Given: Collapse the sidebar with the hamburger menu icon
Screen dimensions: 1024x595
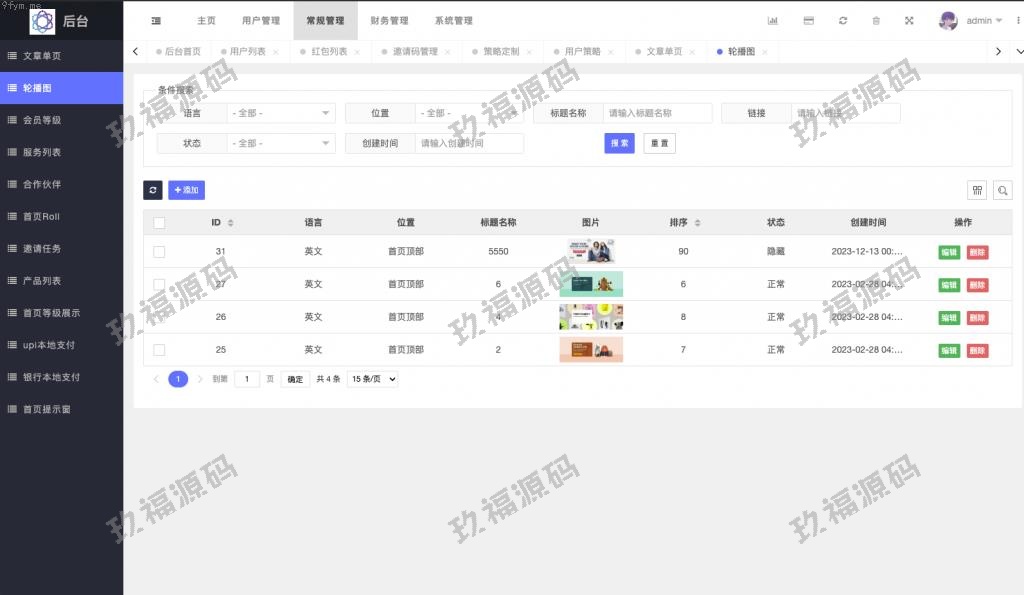Looking at the screenshot, I should [x=156, y=21].
